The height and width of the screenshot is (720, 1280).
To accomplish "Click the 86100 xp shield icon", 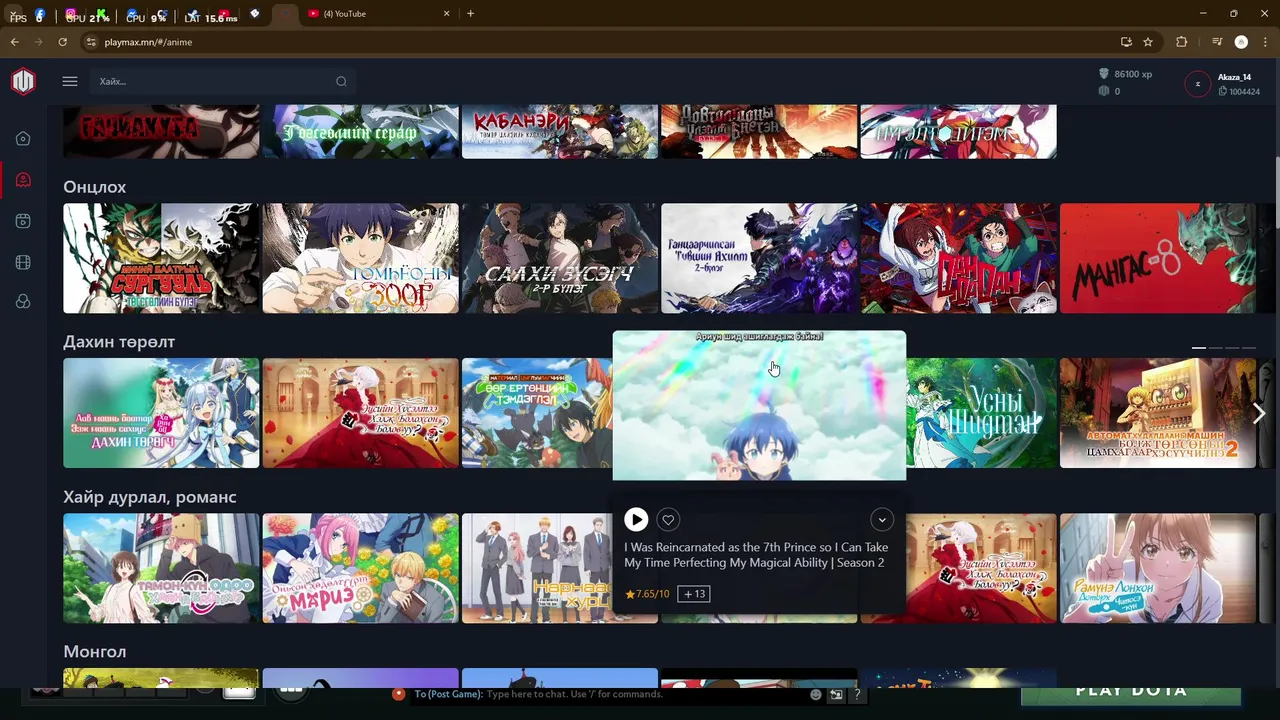I will coord(1104,74).
